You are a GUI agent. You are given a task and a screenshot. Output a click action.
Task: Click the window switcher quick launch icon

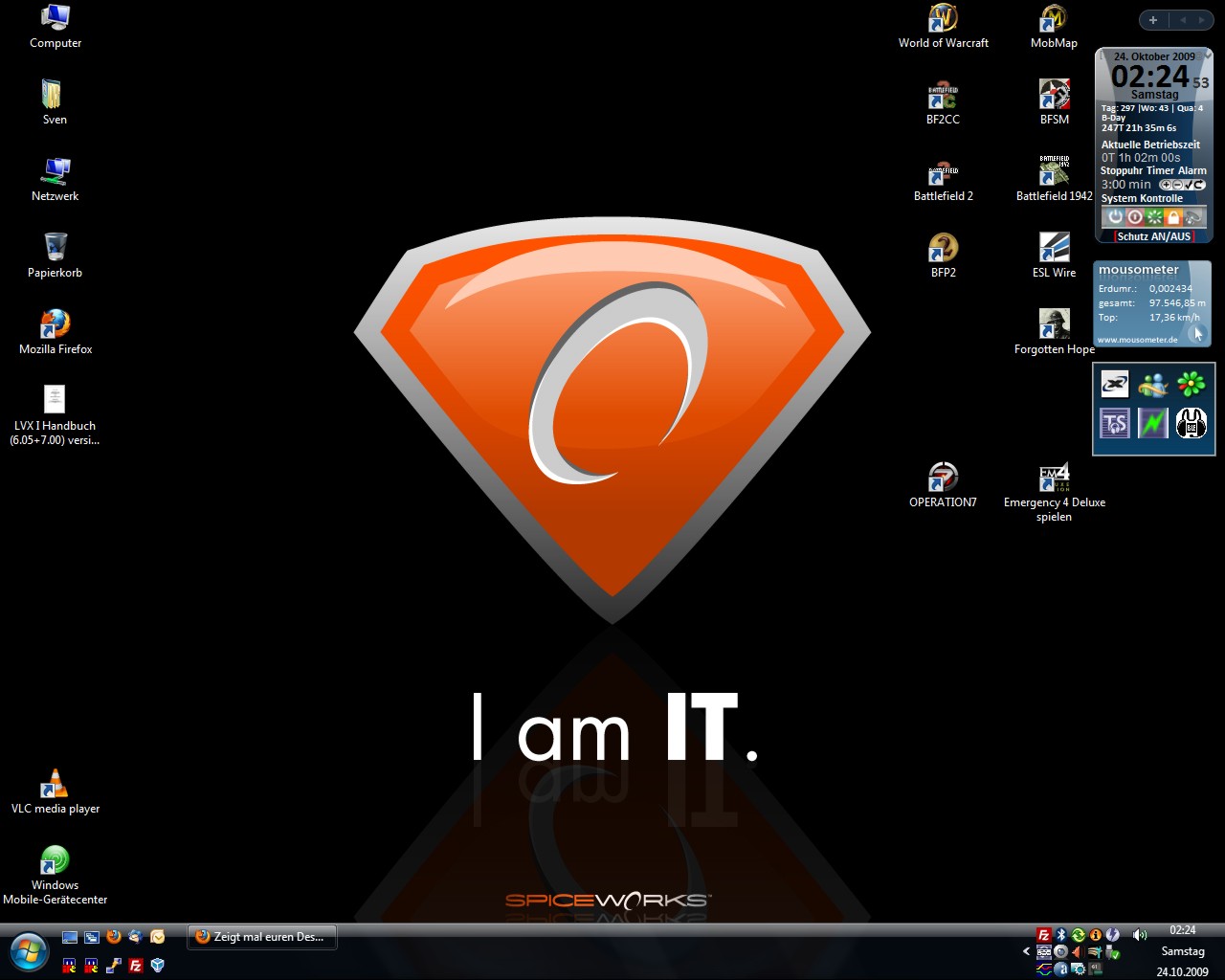pyautogui.click(x=92, y=937)
